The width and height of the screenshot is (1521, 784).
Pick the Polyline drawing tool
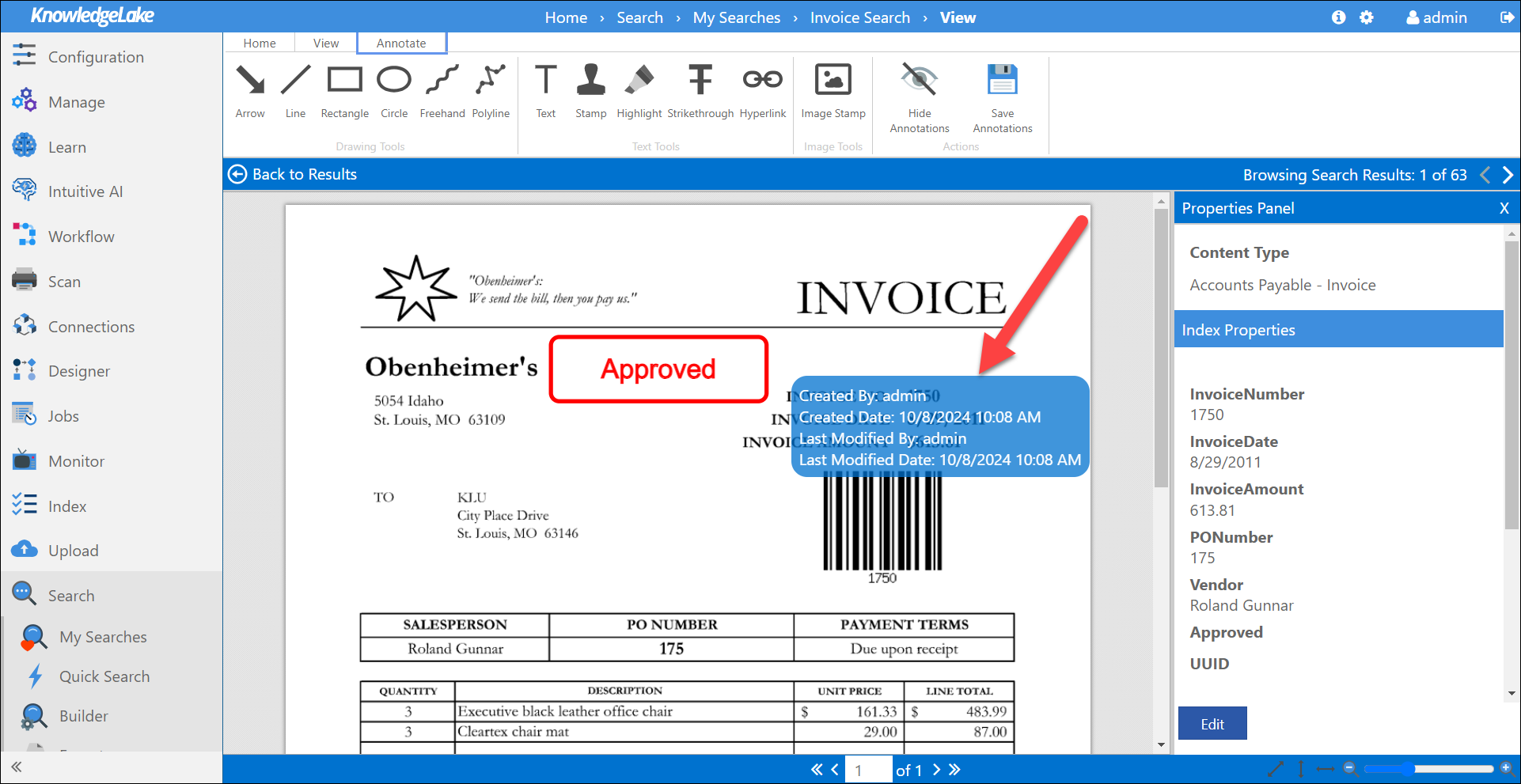[x=491, y=91]
